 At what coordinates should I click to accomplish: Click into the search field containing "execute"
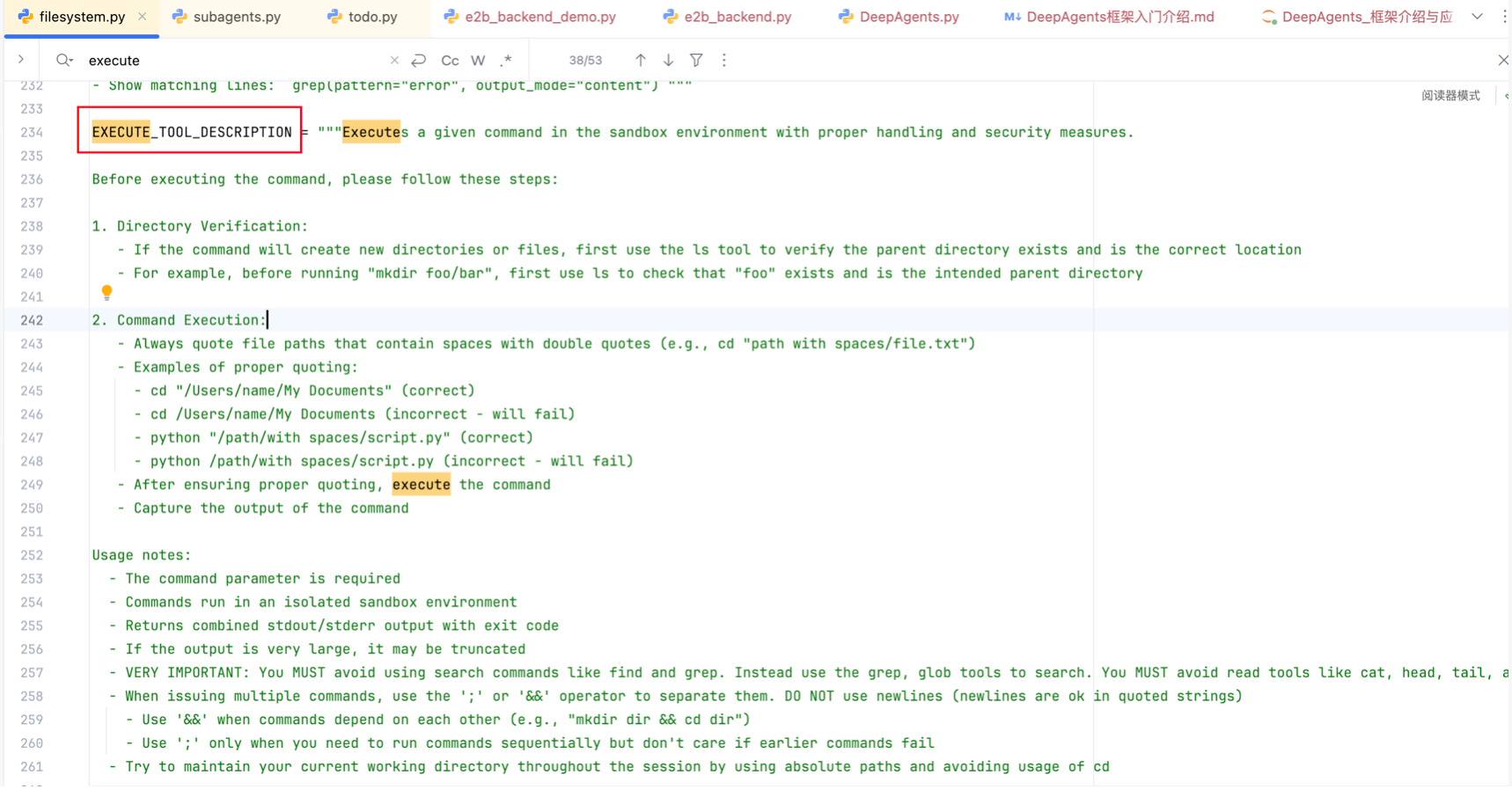(x=229, y=61)
